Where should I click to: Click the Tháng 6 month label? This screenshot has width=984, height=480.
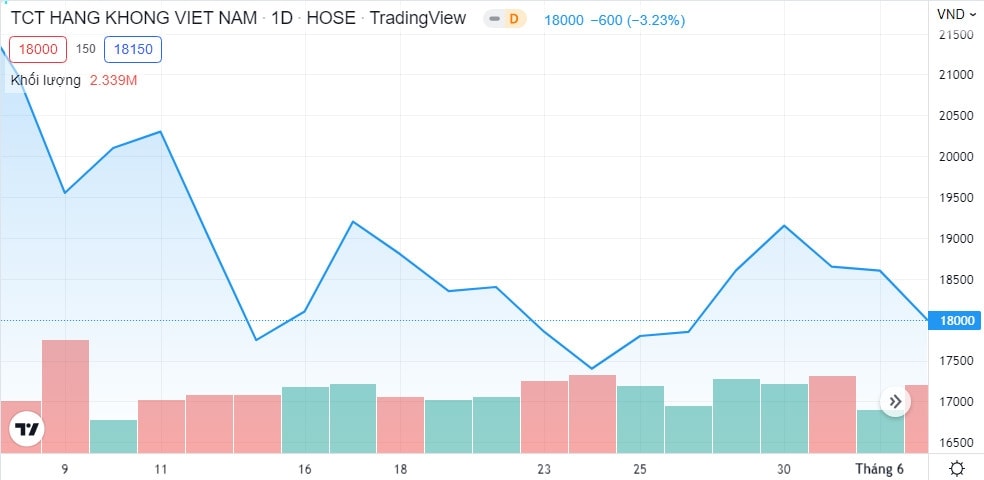(879, 469)
